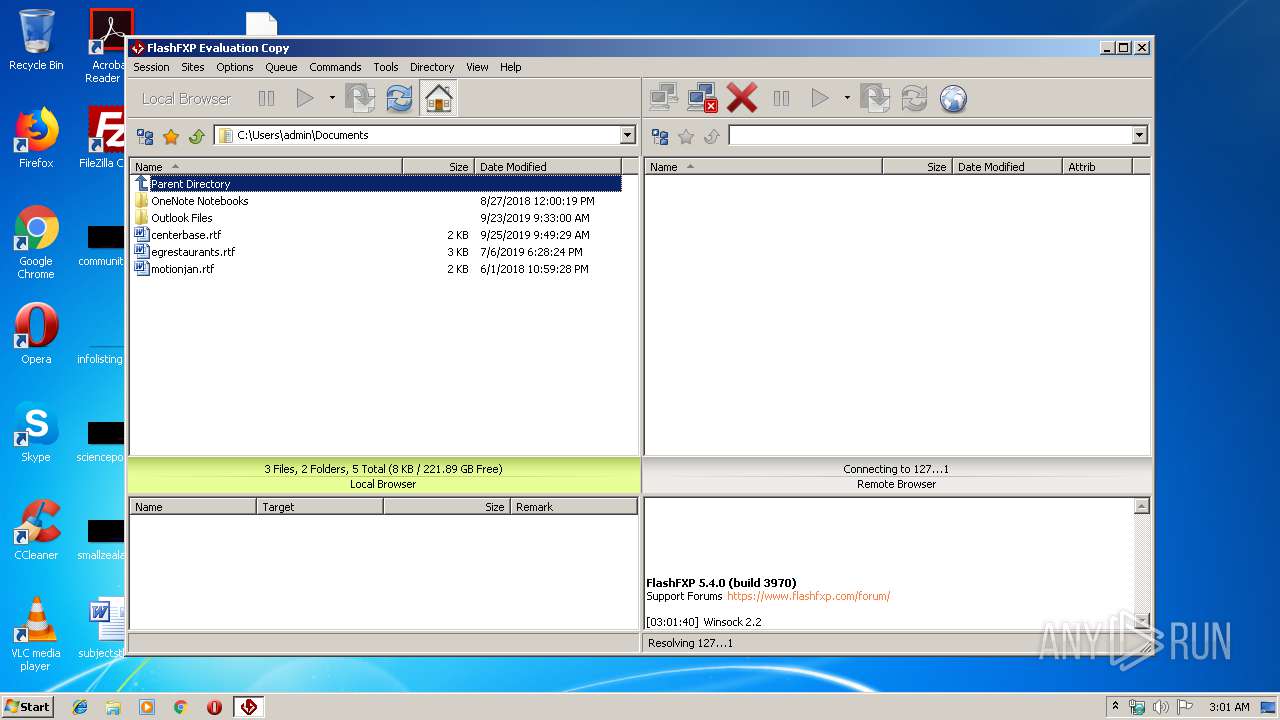Click the FlashFXP taskbar button
This screenshot has width=1280, height=720.
coord(249,707)
